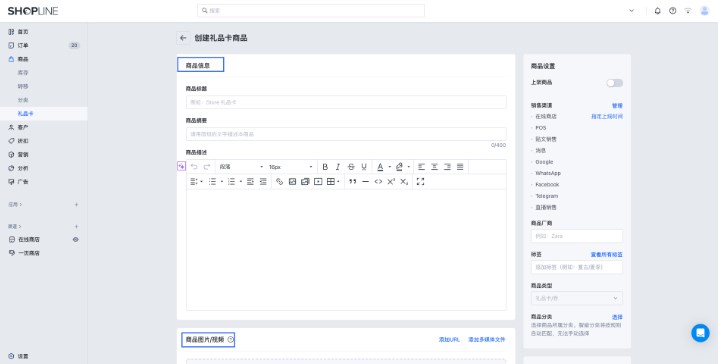The height and width of the screenshot is (364, 718).
Task: Open the 商品类型 dropdown
Action: click(x=577, y=299)
